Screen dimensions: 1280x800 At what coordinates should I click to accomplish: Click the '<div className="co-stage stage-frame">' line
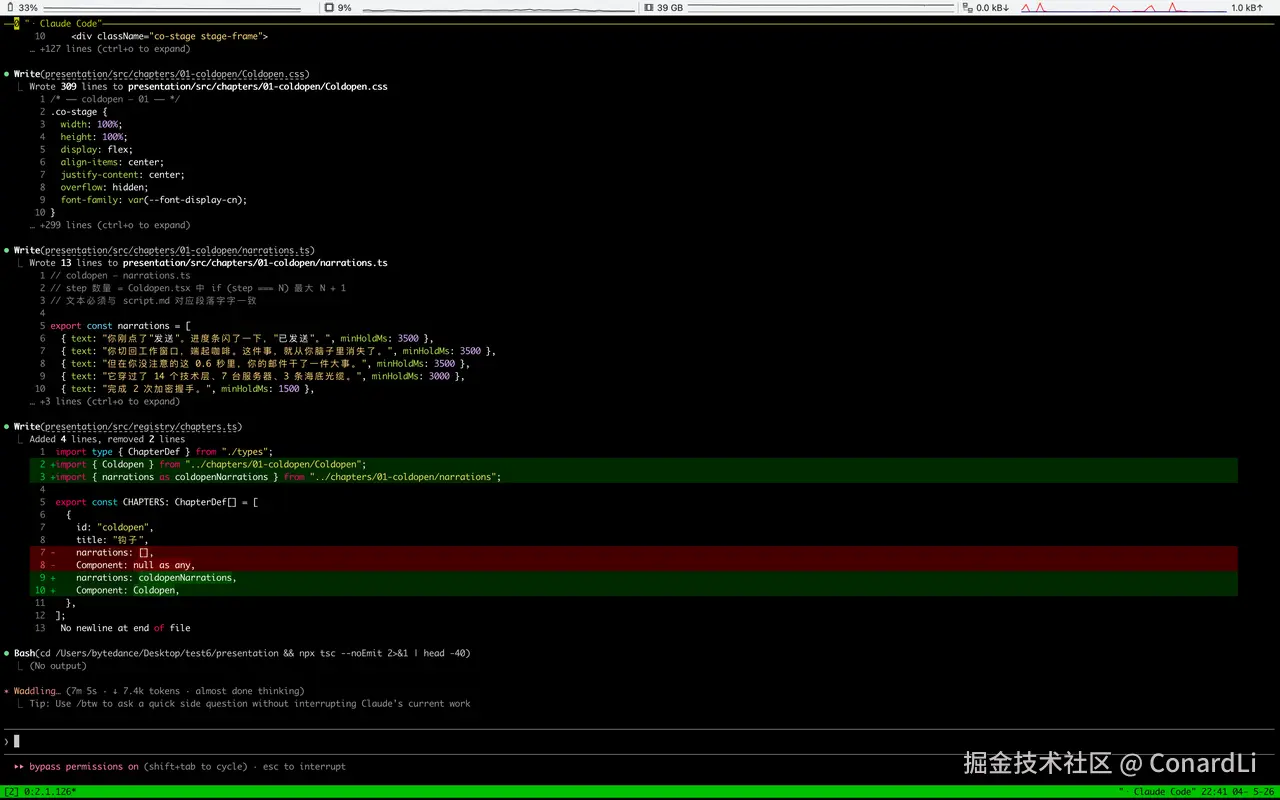(169, 36)
